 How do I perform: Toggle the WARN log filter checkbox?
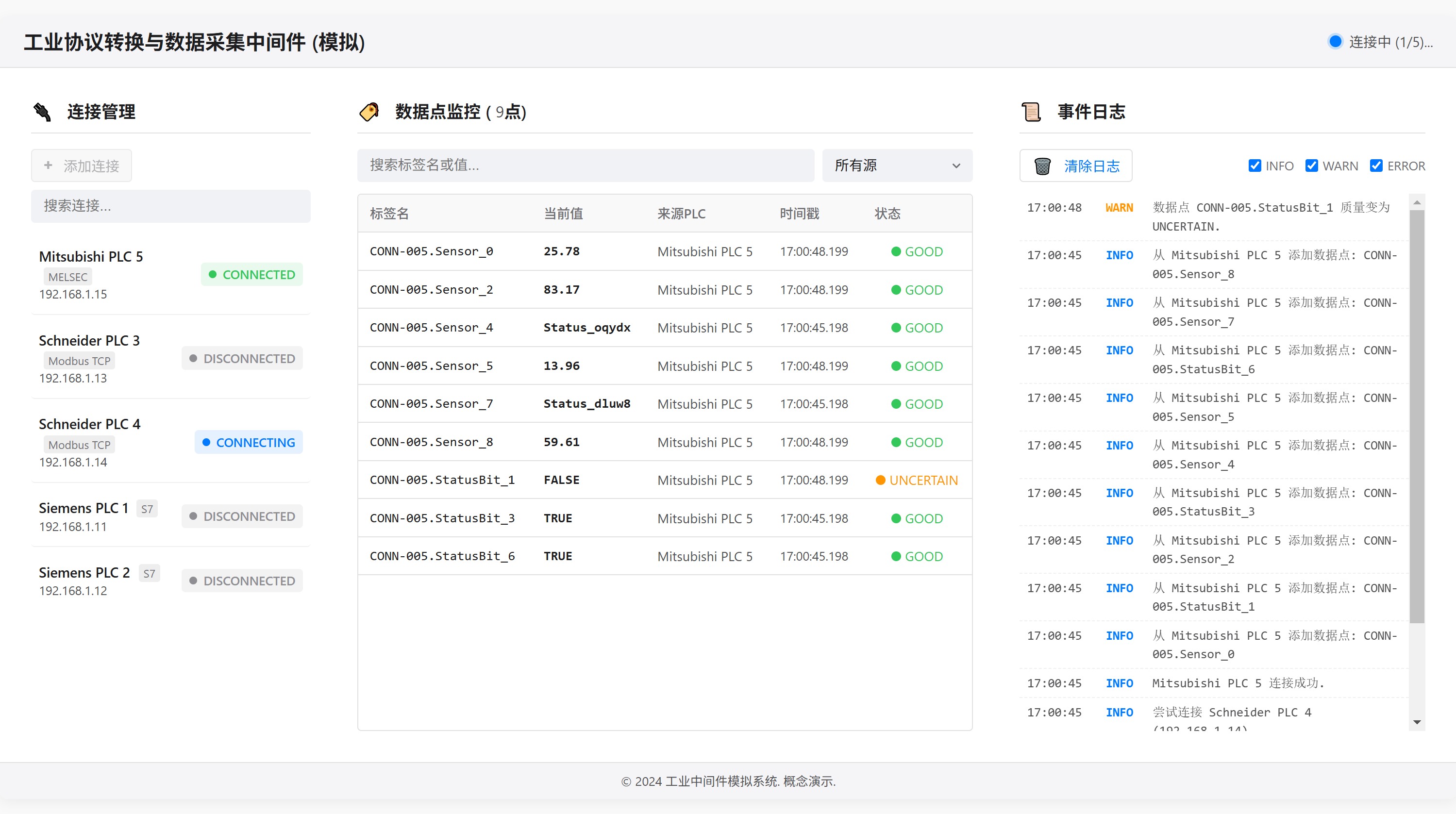click(1312, 166)
